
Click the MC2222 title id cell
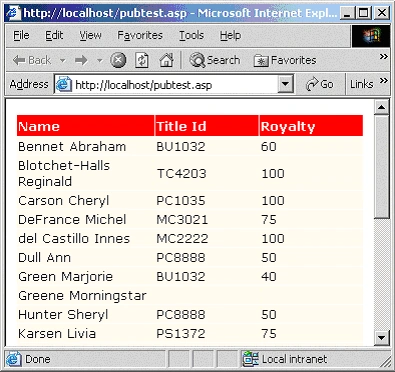click(x=207, y=238)
